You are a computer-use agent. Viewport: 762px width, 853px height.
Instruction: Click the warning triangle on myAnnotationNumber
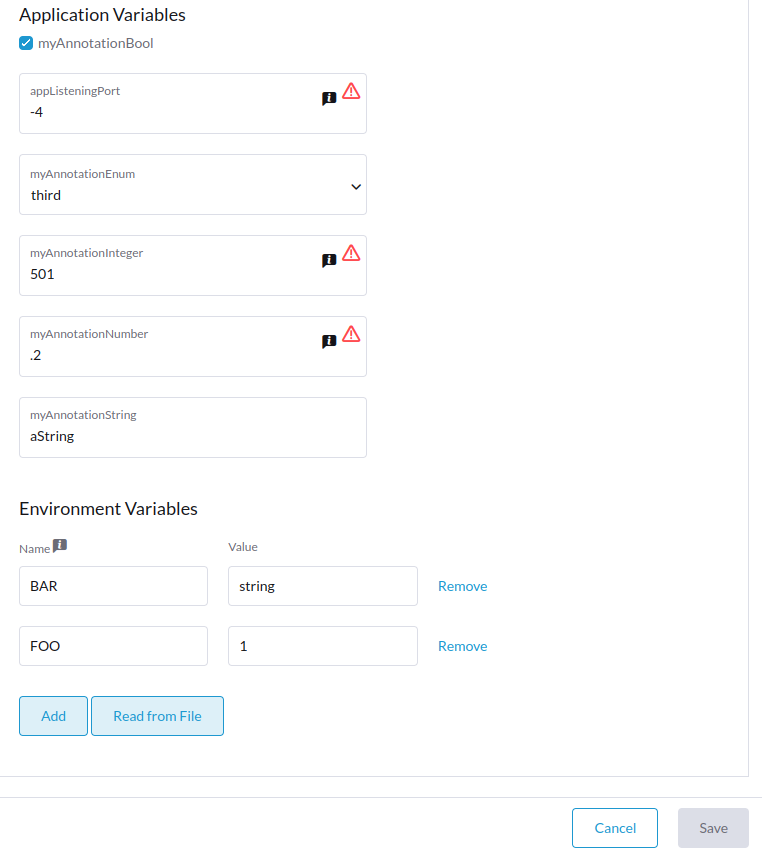350,336
